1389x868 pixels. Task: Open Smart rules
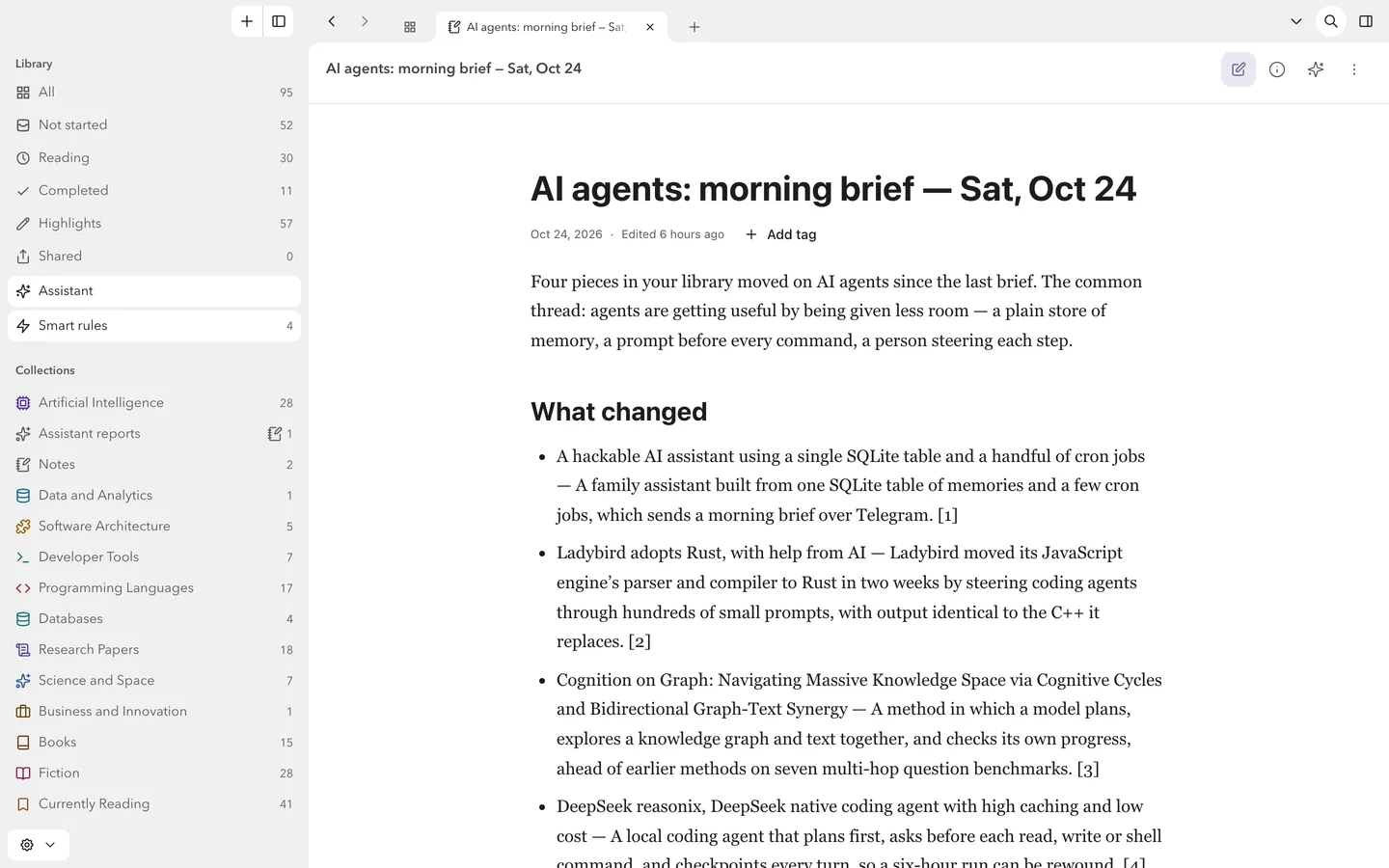pos(154,326)
